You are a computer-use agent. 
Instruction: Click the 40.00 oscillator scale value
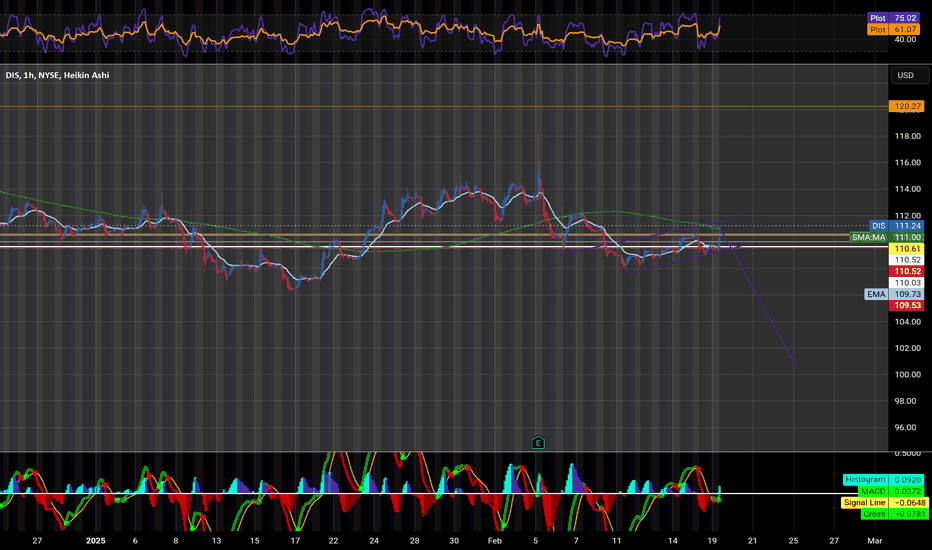pos(905,39)
